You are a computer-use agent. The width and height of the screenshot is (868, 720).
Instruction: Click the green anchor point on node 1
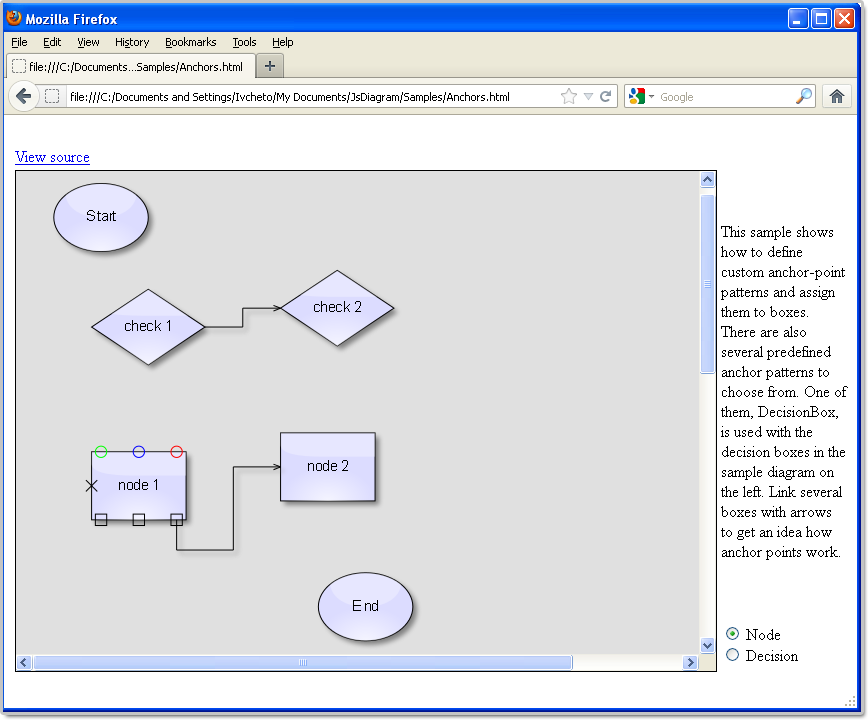click(x=101, y=452)
